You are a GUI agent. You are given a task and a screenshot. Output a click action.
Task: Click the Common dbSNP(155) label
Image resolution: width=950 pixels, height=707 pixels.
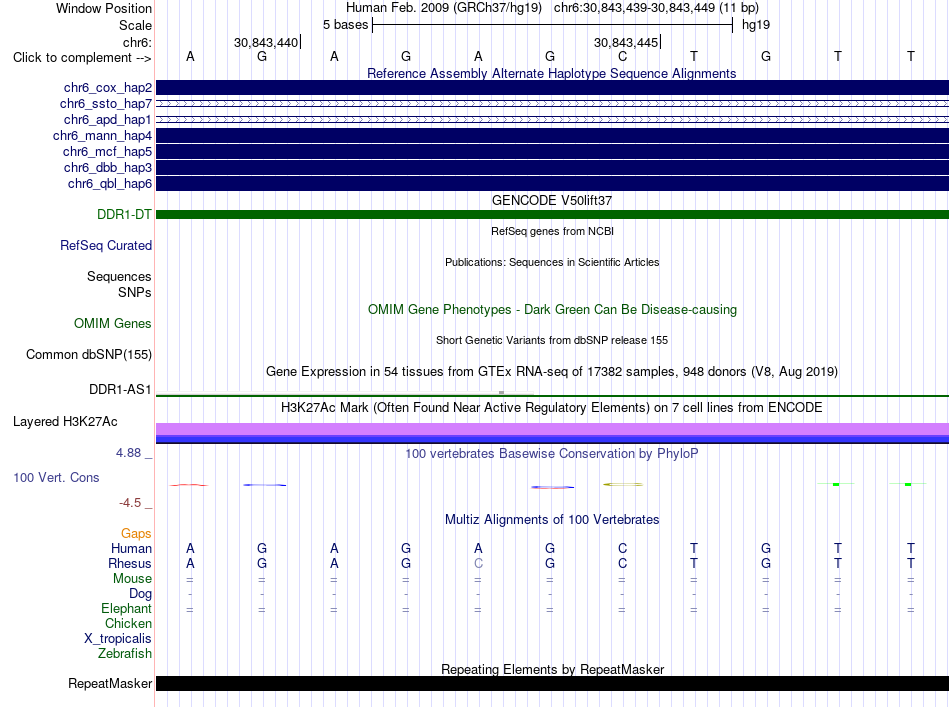tap(89, 354)
